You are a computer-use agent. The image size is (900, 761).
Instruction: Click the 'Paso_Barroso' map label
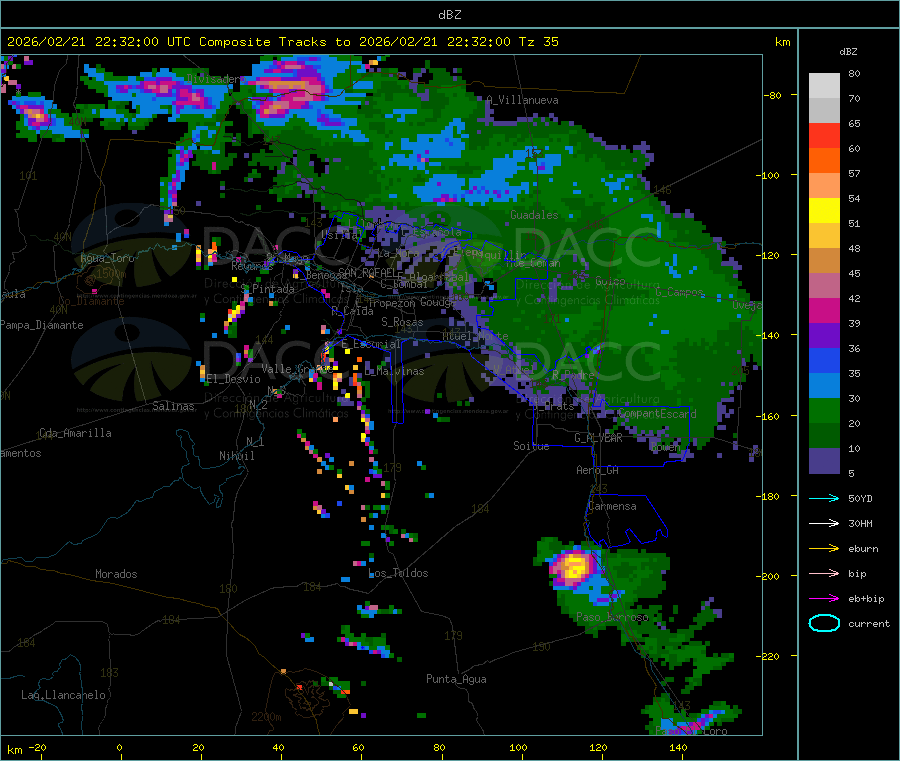[x=612, y=617]
